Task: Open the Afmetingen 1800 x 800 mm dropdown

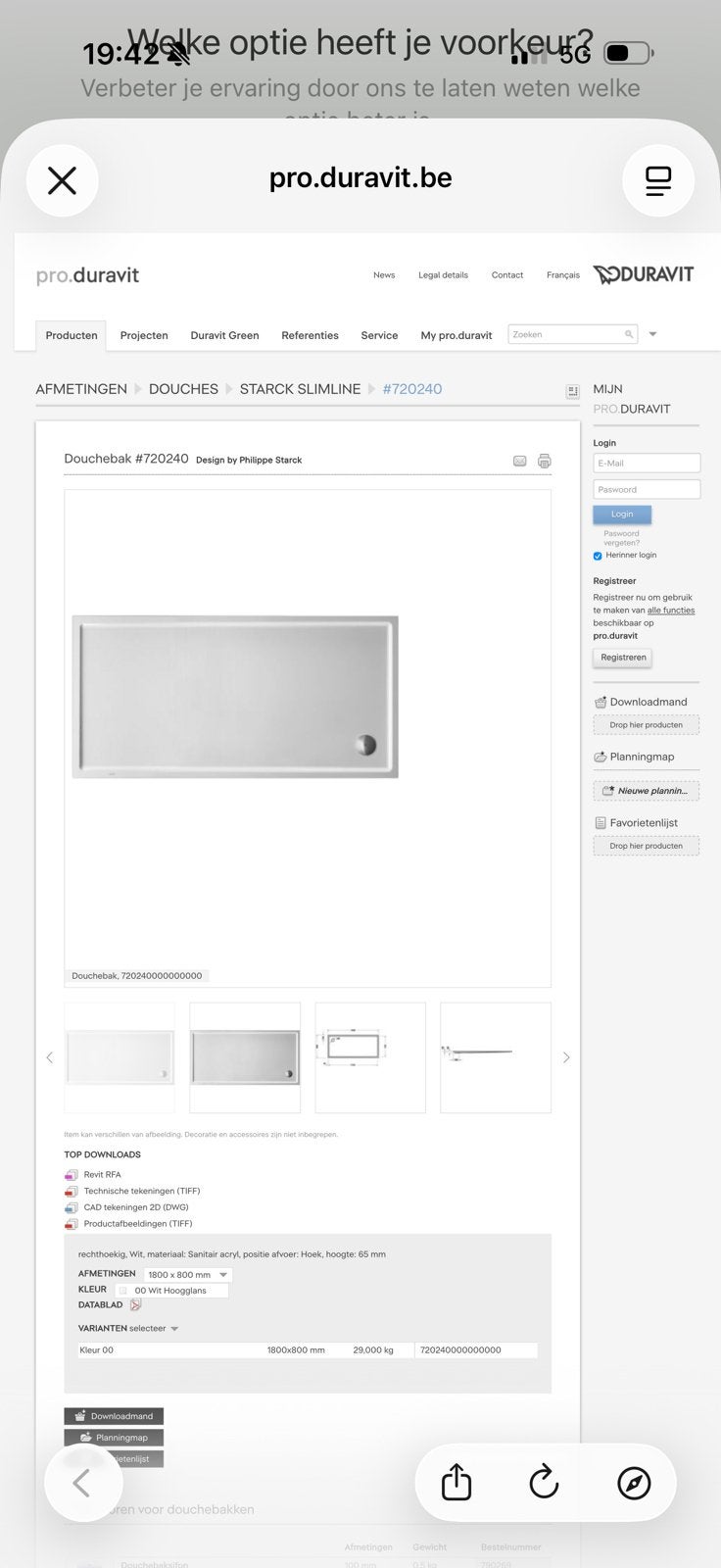Action: (188, 1274)
